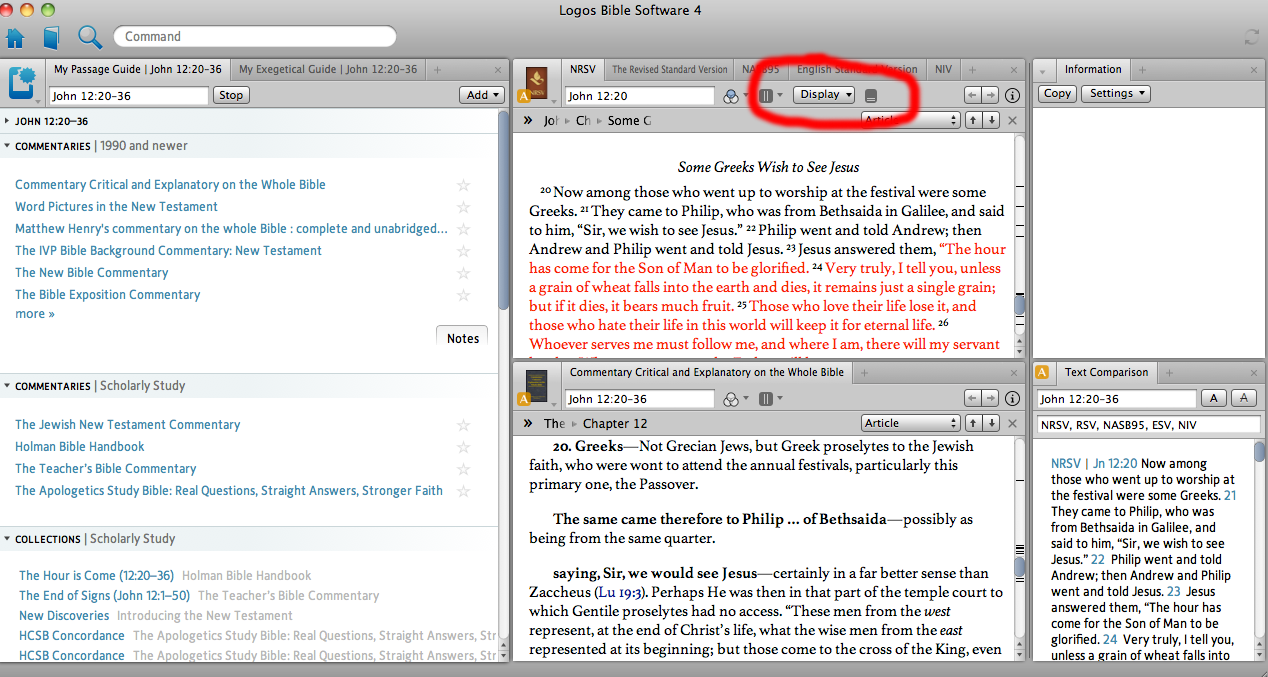The width and height of the screenshot is (1268, 677).
Task: Close the NRSV locator bar
Action: click(1012, 120)
